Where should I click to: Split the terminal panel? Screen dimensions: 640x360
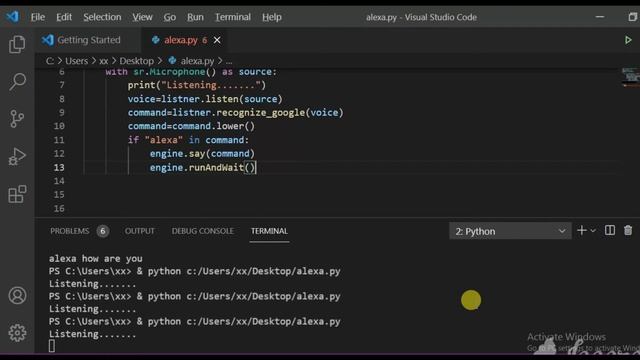610,231
